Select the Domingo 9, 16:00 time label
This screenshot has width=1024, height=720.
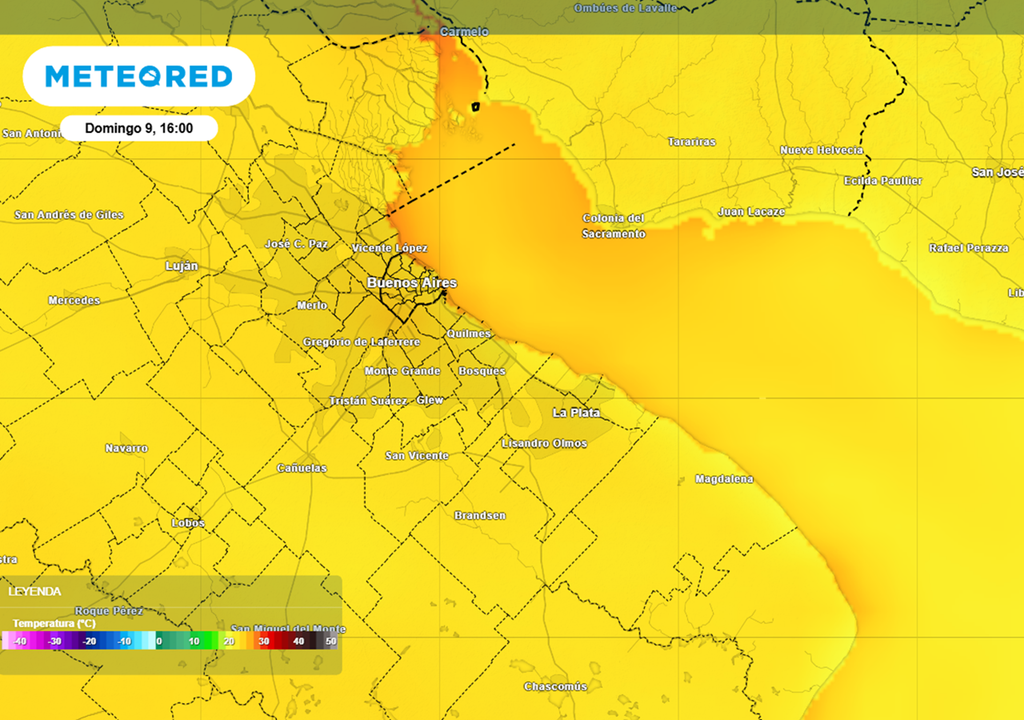pos(138,128)
